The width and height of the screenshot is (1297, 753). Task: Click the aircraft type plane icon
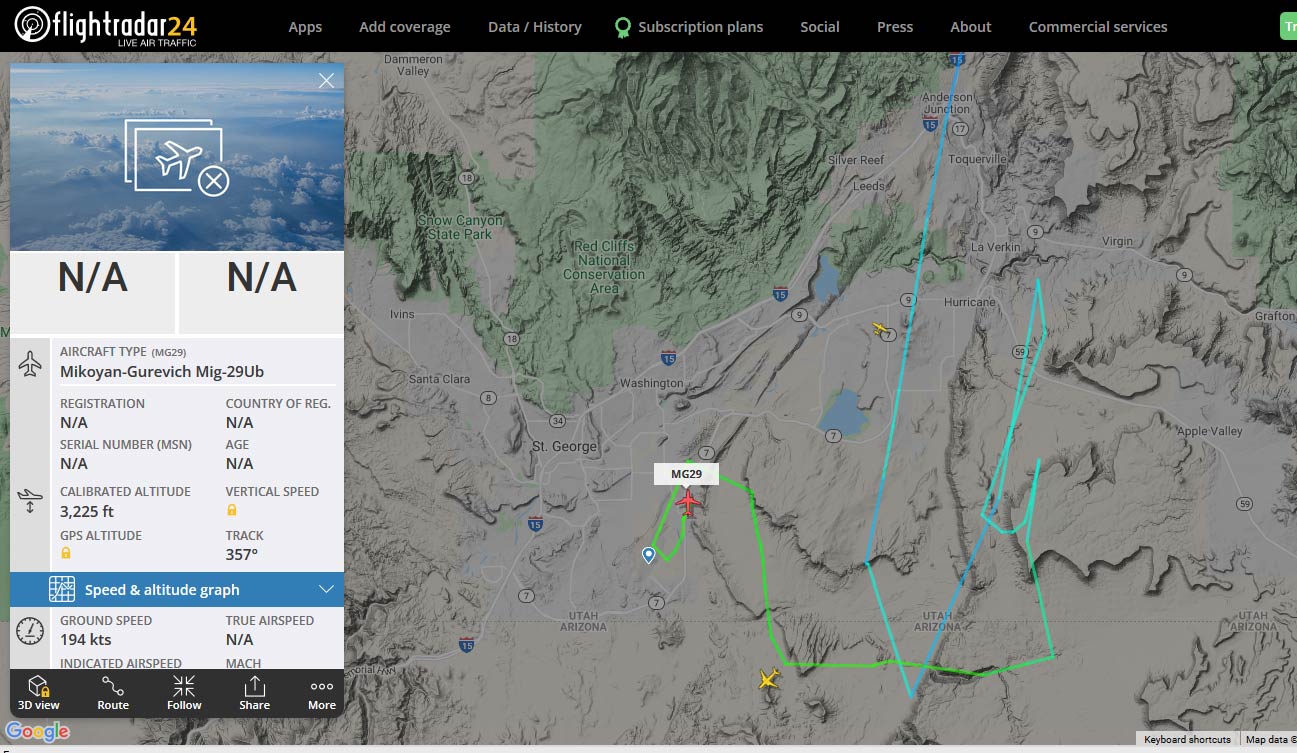(x=30, y=364)
